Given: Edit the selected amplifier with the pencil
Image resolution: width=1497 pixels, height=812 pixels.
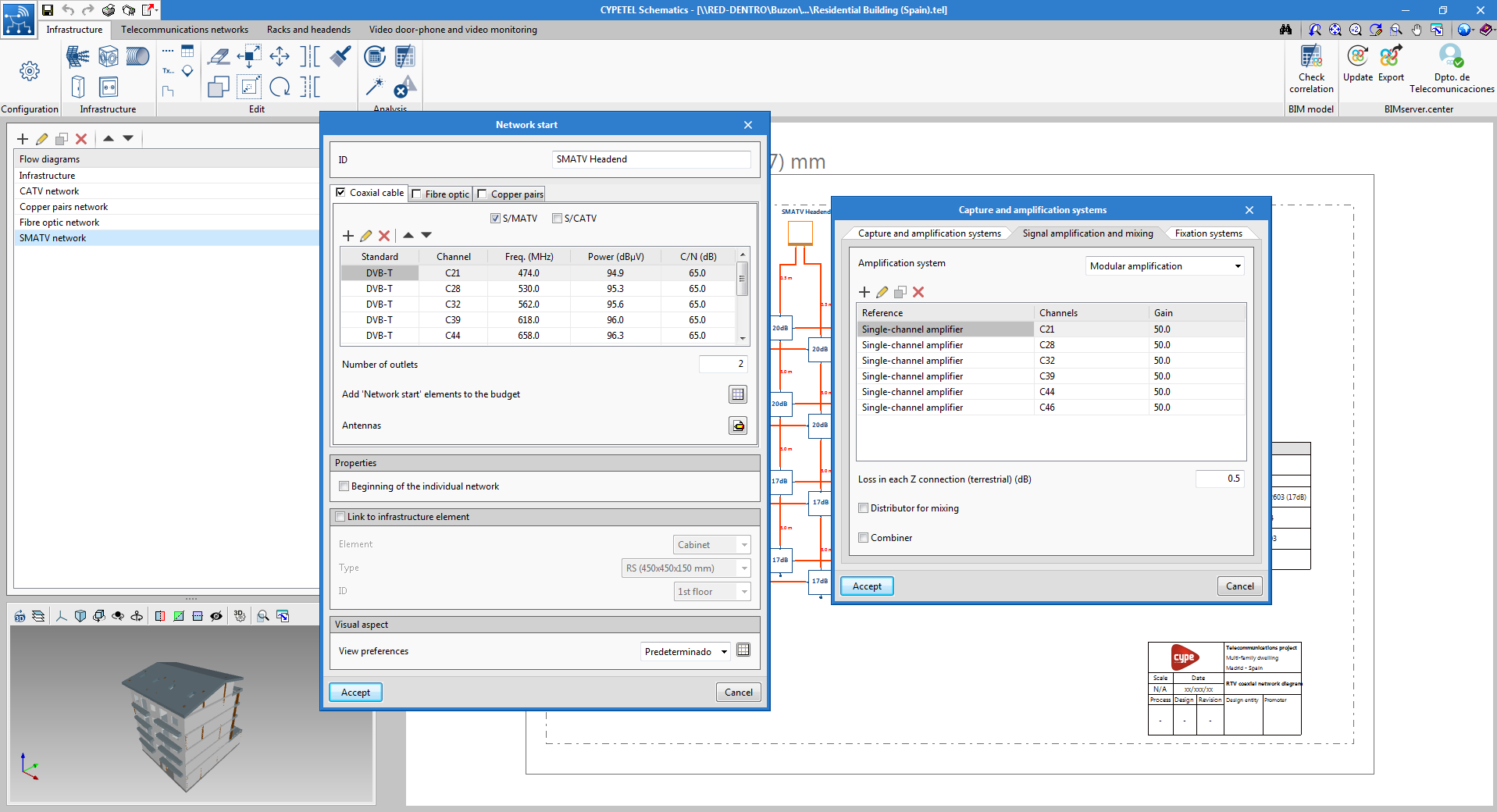Looking at the screenshot, I should click(882, 292).
